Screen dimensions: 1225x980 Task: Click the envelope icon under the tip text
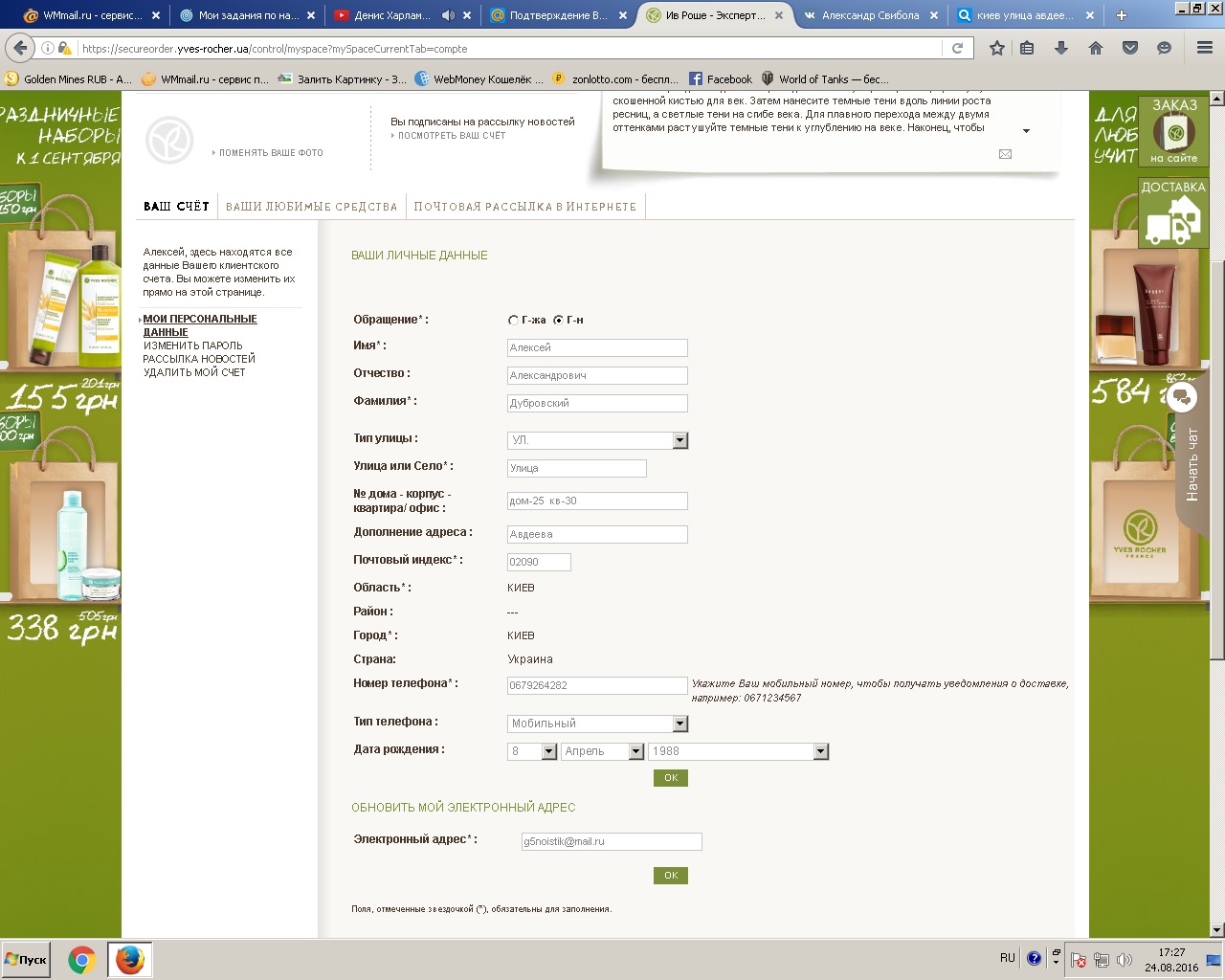click(x=1005, y=154)
